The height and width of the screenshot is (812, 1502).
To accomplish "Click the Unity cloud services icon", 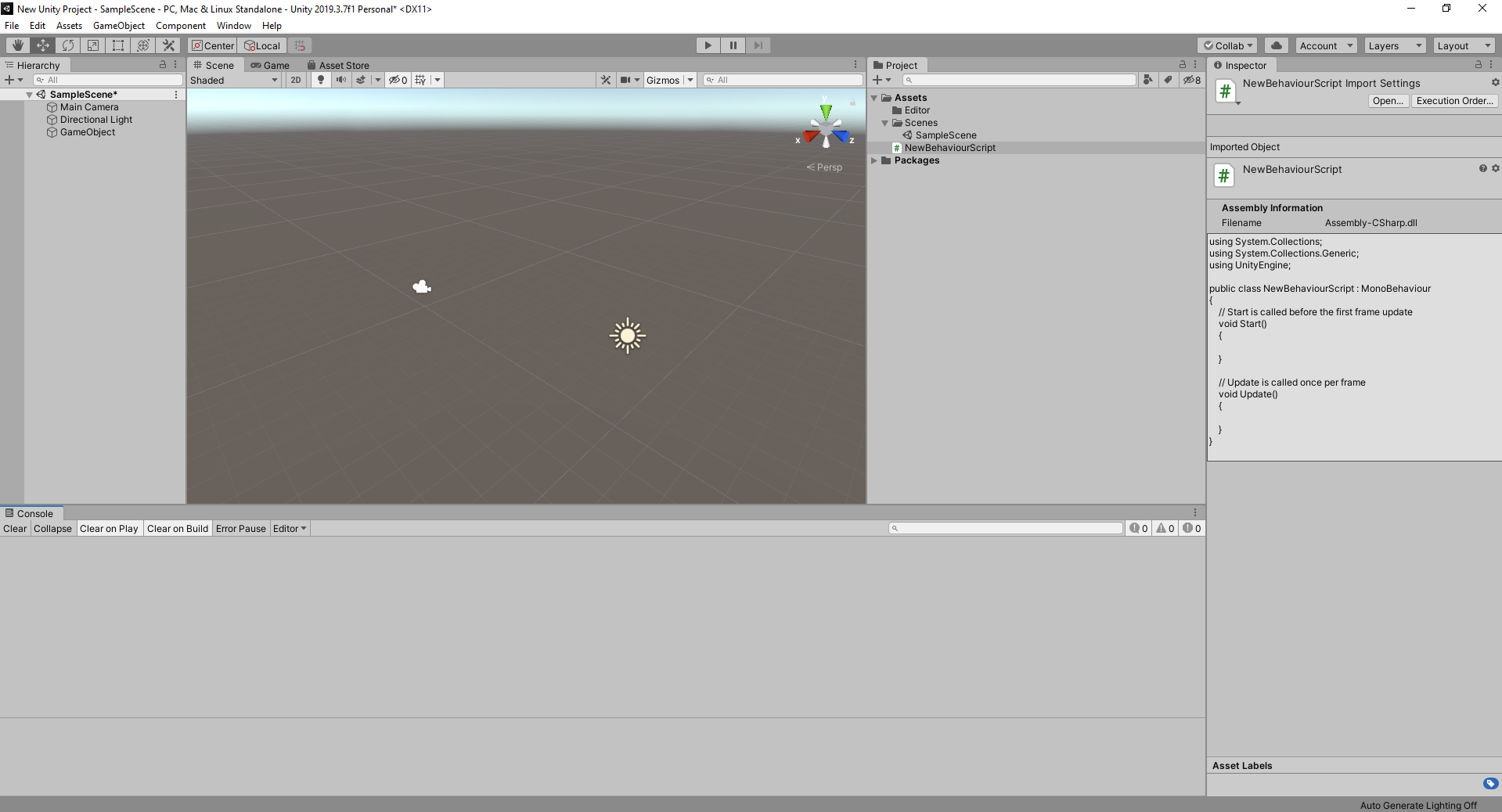I will [x=1276, y=45].
